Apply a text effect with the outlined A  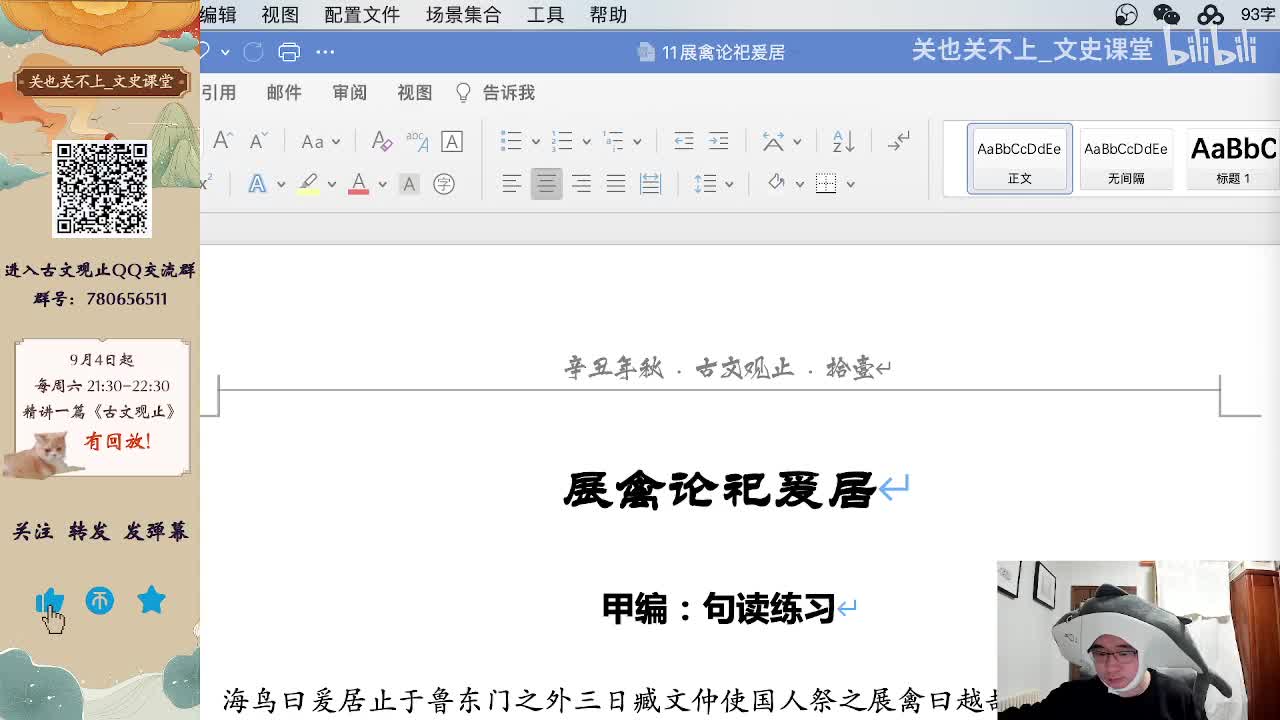(257, 184)
